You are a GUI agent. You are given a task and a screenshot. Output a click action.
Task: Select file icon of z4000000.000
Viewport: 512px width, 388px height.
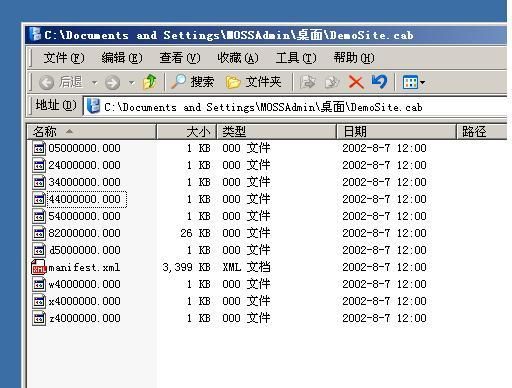[x=39, y=318]
